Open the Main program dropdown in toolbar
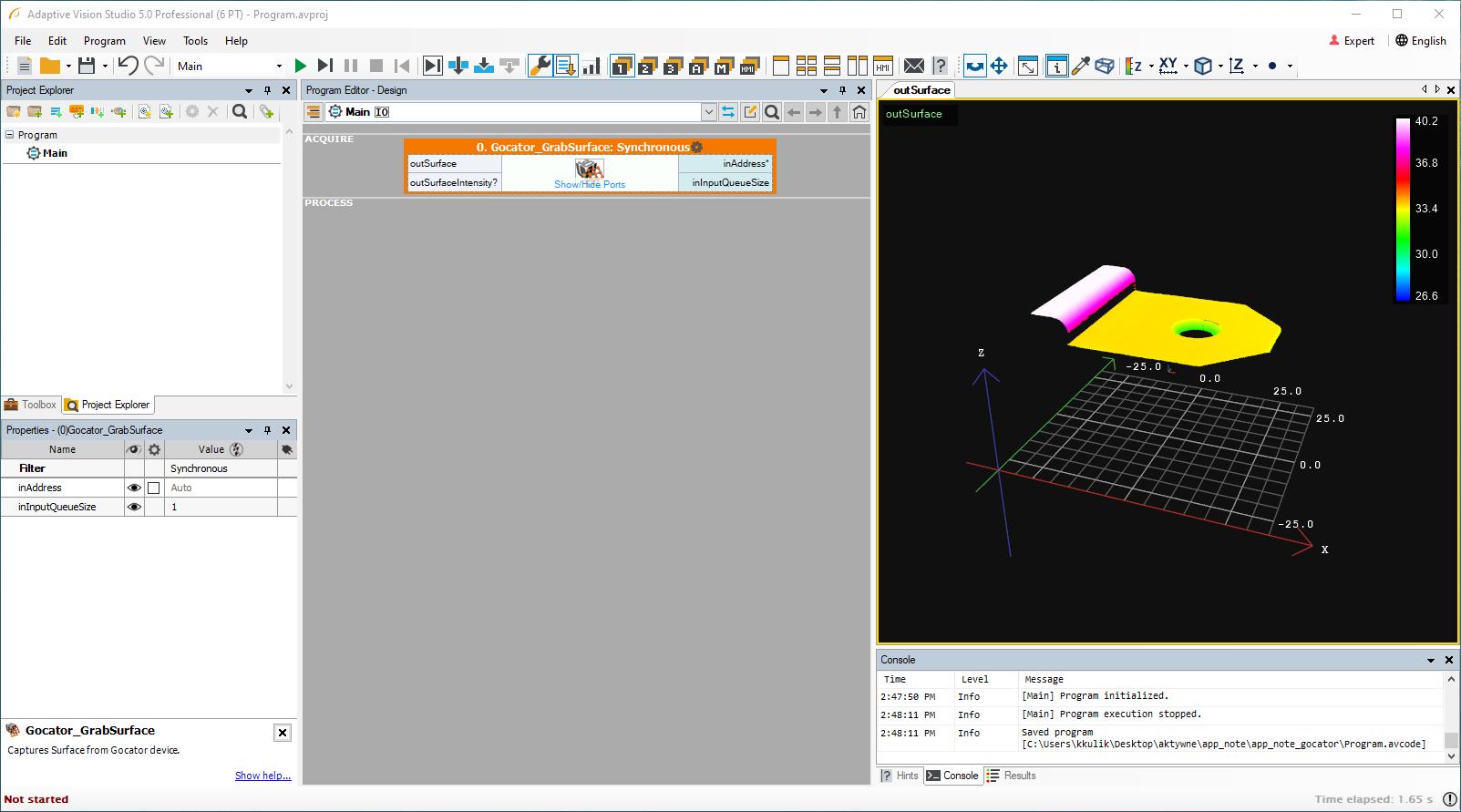 click(x=279, y=66)
